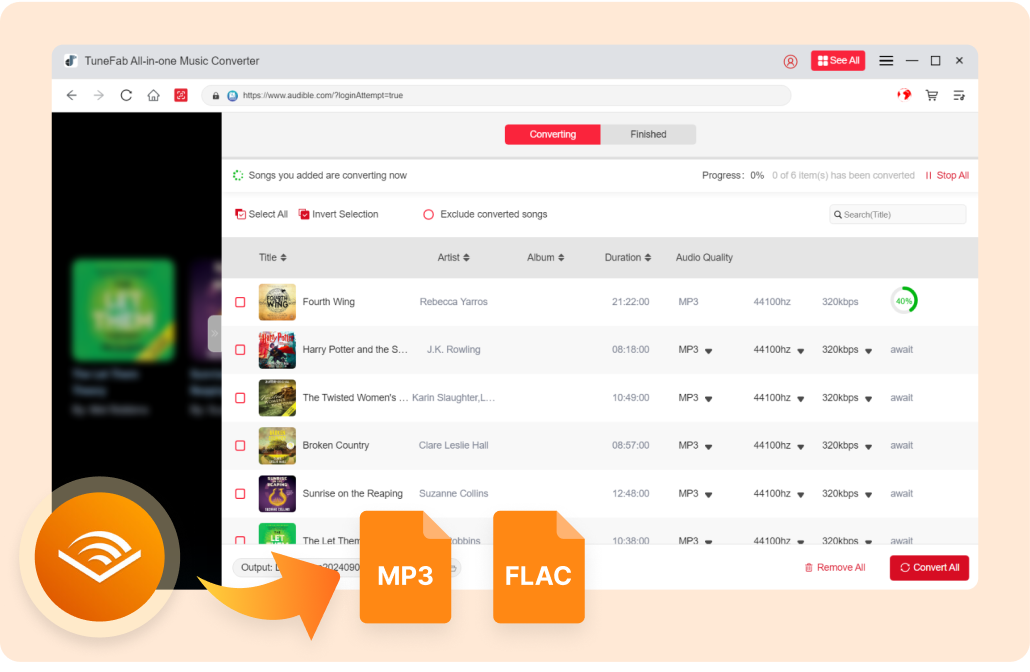Screen dimensions: 1030x672
Task: Go forward with the browser arrow
Action: point(99,95)
